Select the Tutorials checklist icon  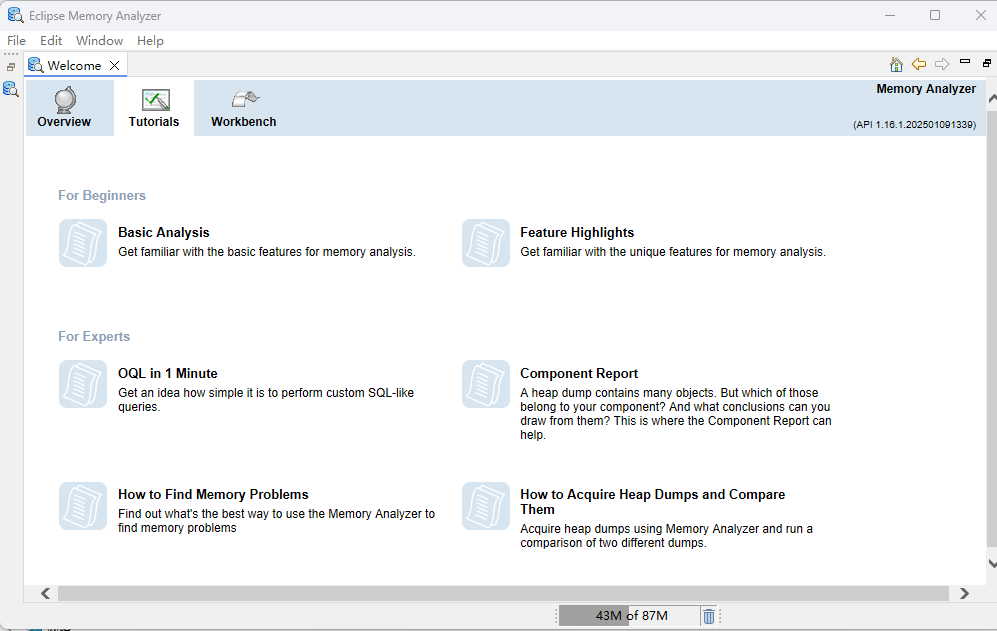tap(155, 100)
